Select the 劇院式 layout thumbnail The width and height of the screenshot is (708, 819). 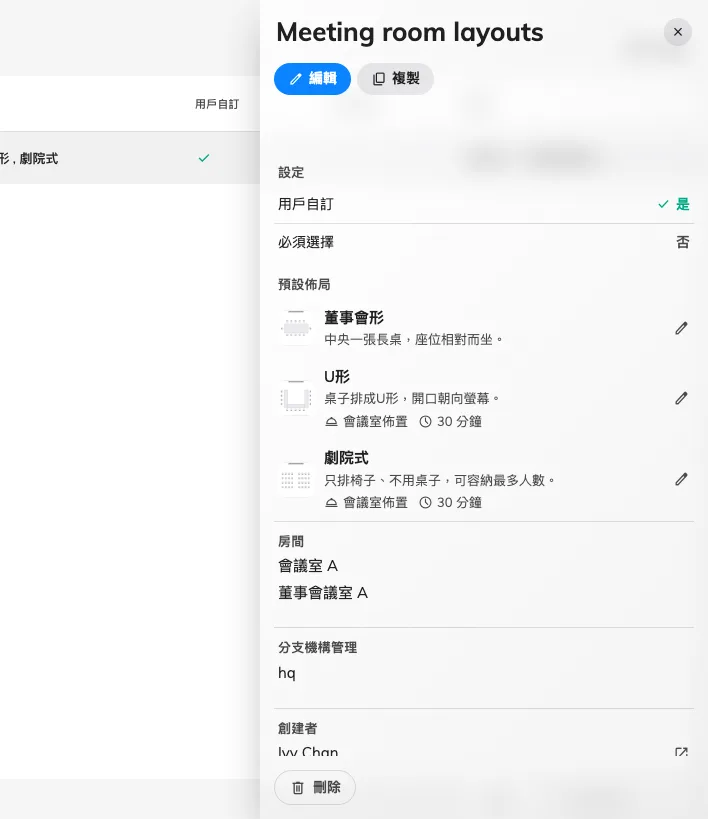(x=296, y=479)
